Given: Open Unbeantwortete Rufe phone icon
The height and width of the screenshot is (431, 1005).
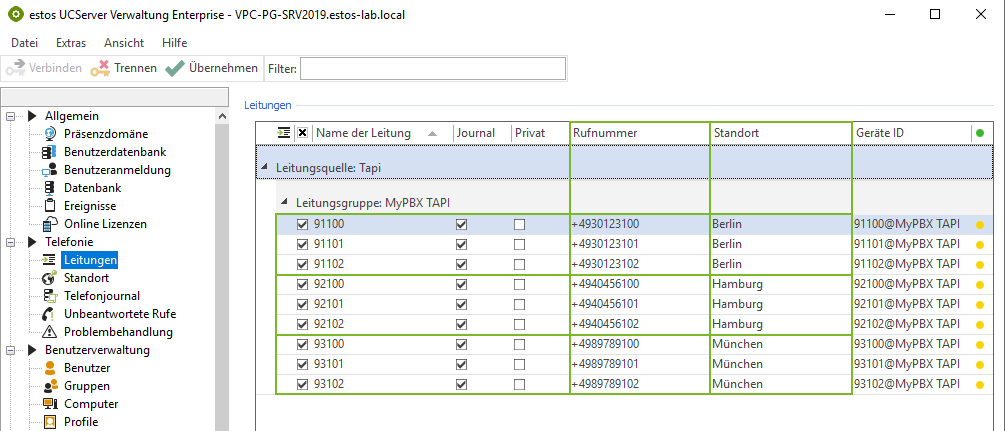Looking at the screenshot, I should point(49,314).
